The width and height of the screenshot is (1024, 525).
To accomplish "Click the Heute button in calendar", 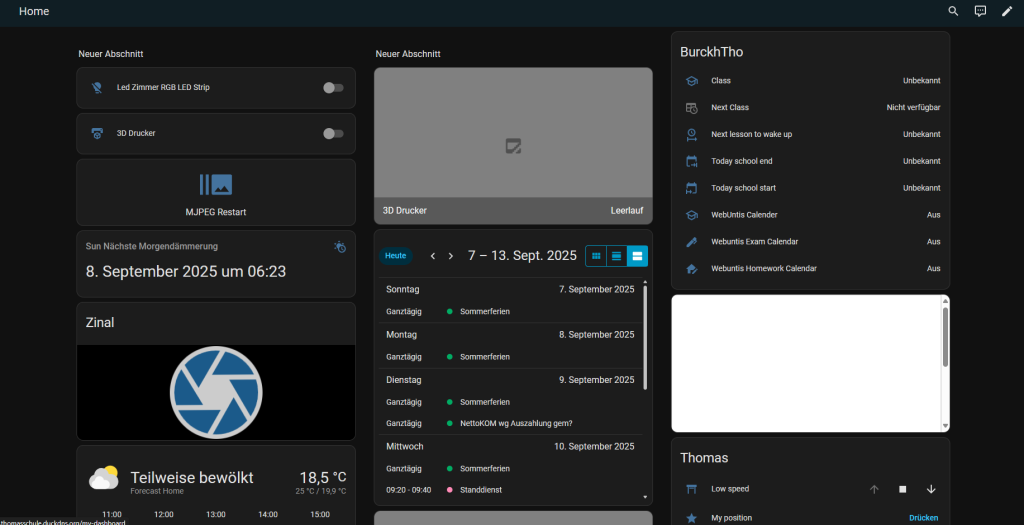I will 396,256.
